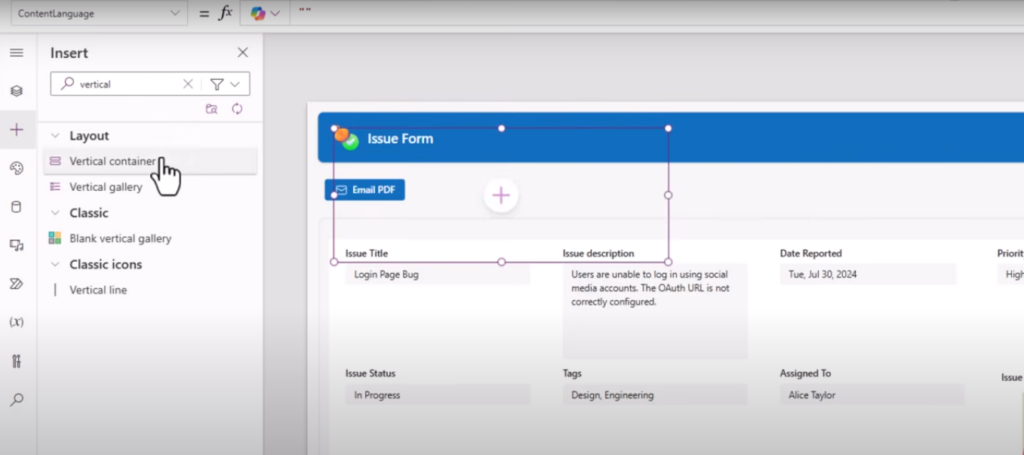
Task: Click the get more components folder icon
Action: click(x=211, y=109)
